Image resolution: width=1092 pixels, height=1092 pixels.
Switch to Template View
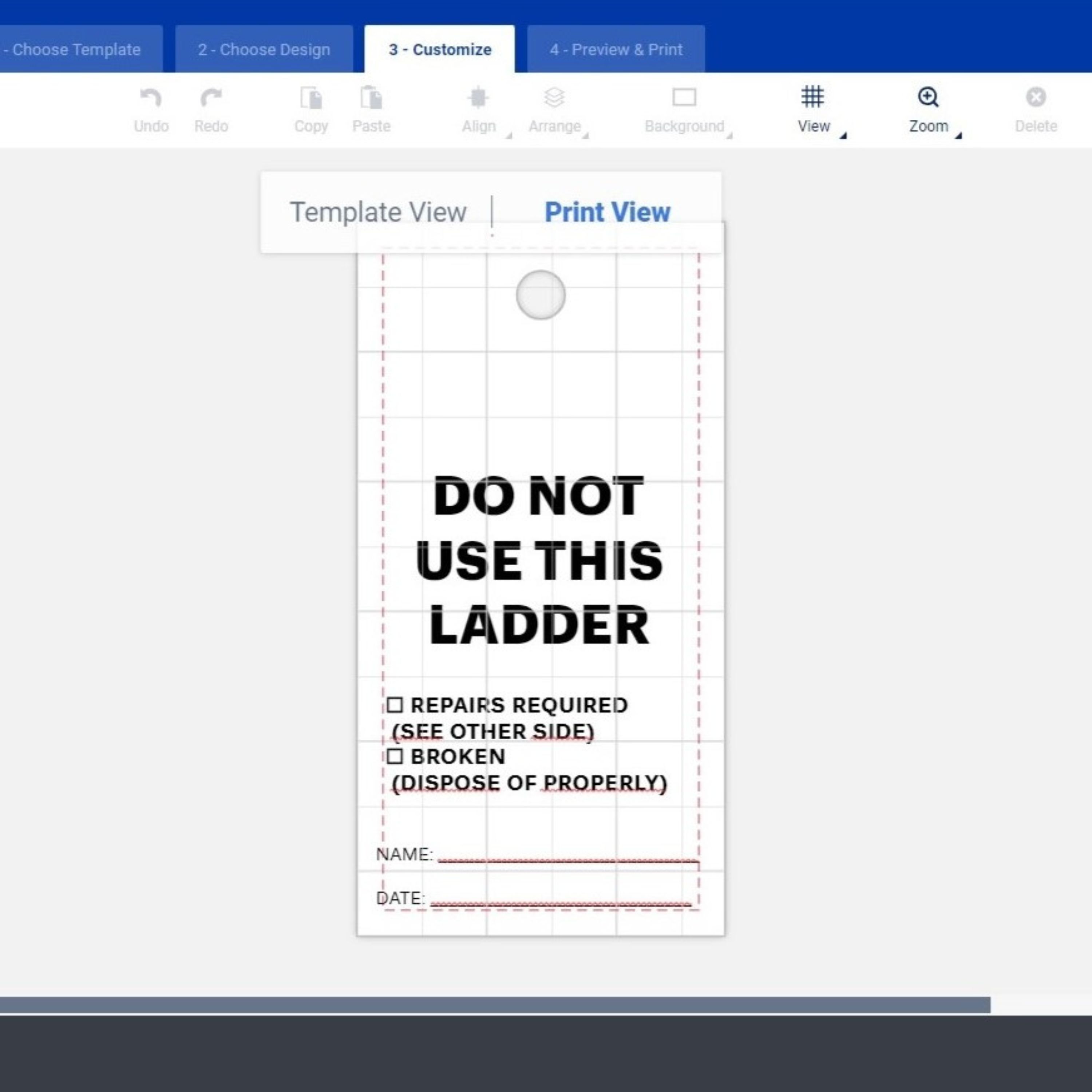point(378,213)
